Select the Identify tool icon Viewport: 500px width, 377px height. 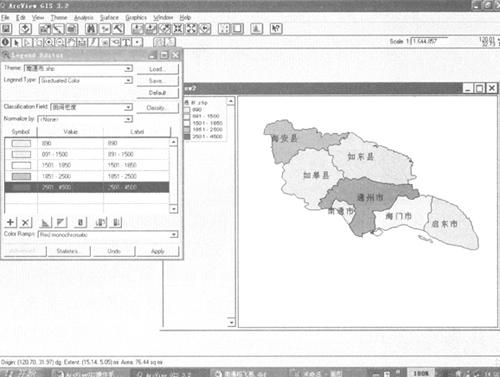[x=6, y=42]
